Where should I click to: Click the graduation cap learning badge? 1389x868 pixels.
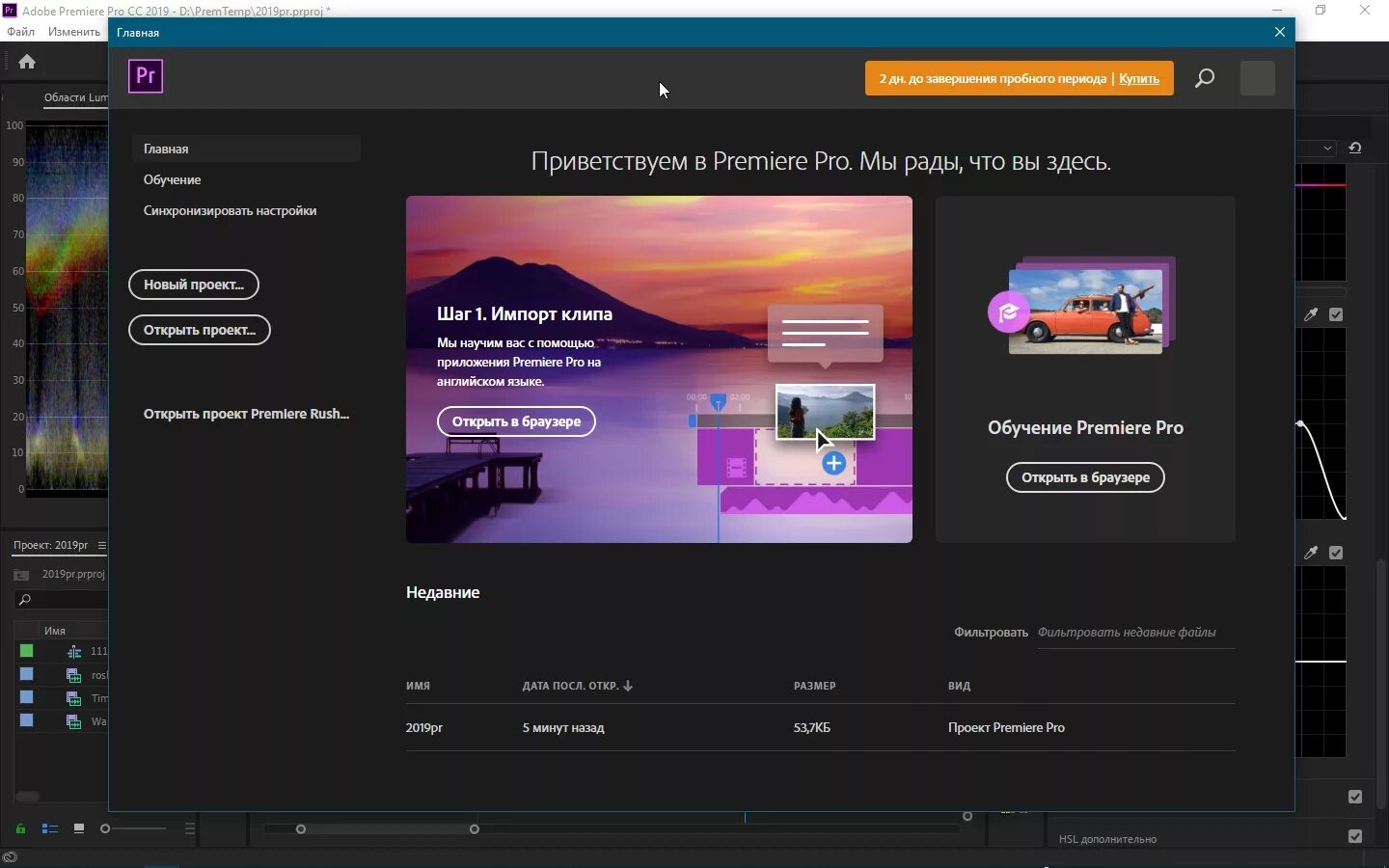coord(1009,312)
